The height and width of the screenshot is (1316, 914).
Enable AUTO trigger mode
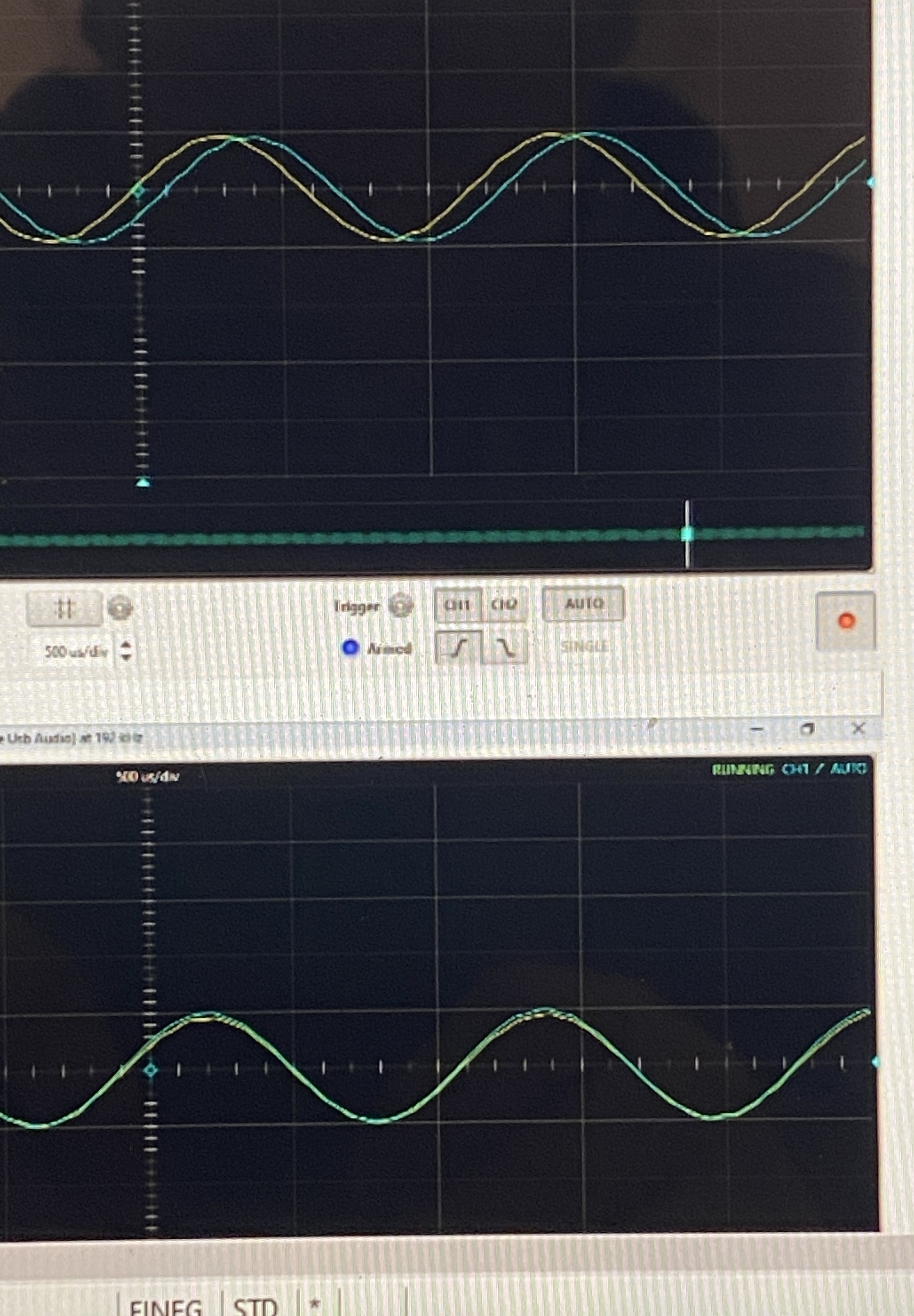[584, 603]
